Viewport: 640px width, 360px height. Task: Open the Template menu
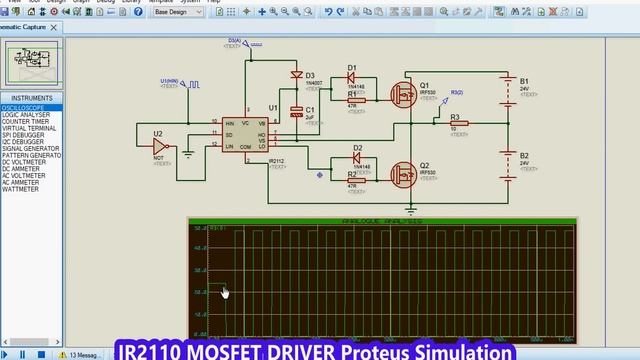pos(160,1)
